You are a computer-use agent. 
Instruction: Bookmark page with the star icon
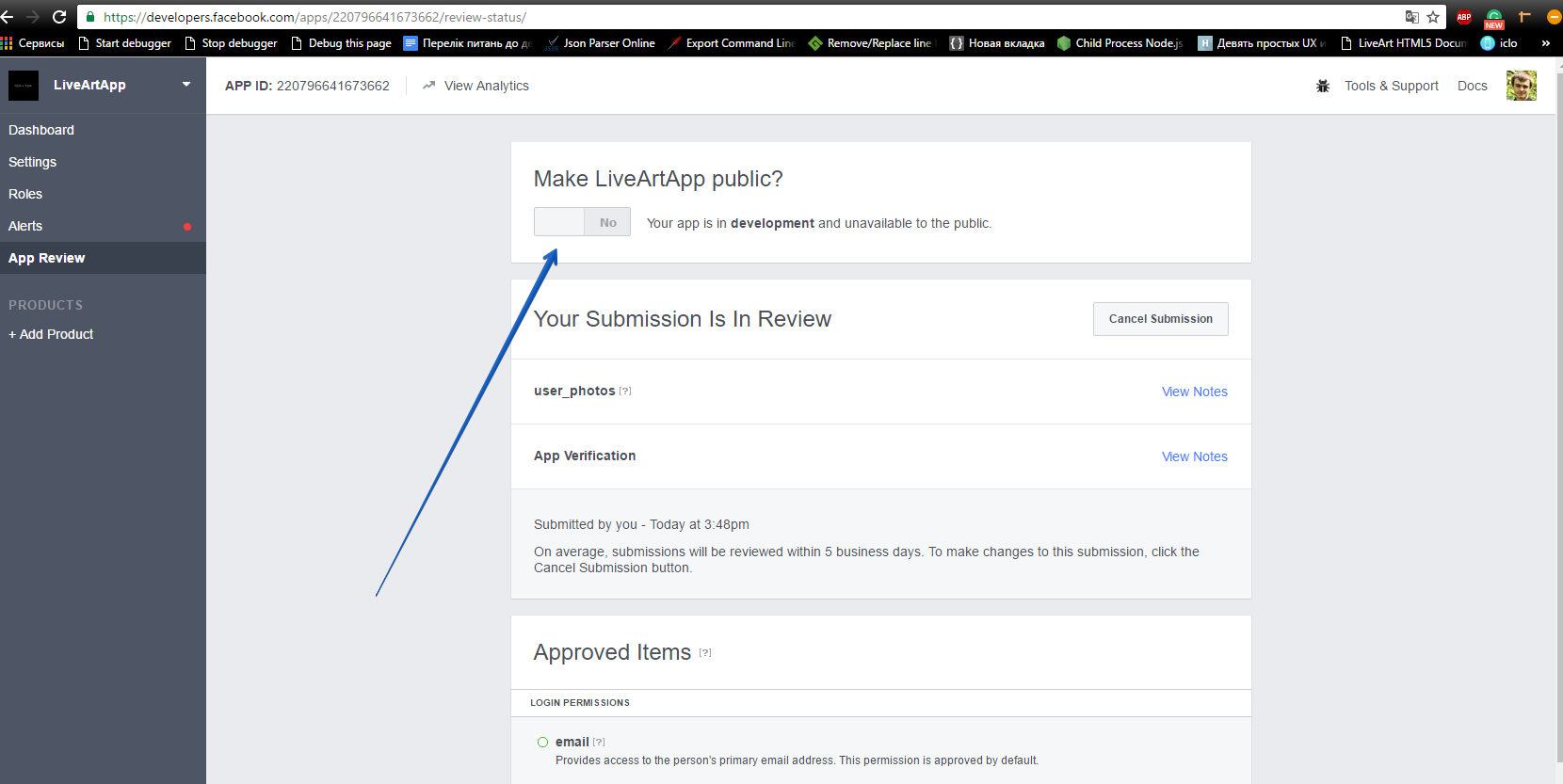(1433, 17)
